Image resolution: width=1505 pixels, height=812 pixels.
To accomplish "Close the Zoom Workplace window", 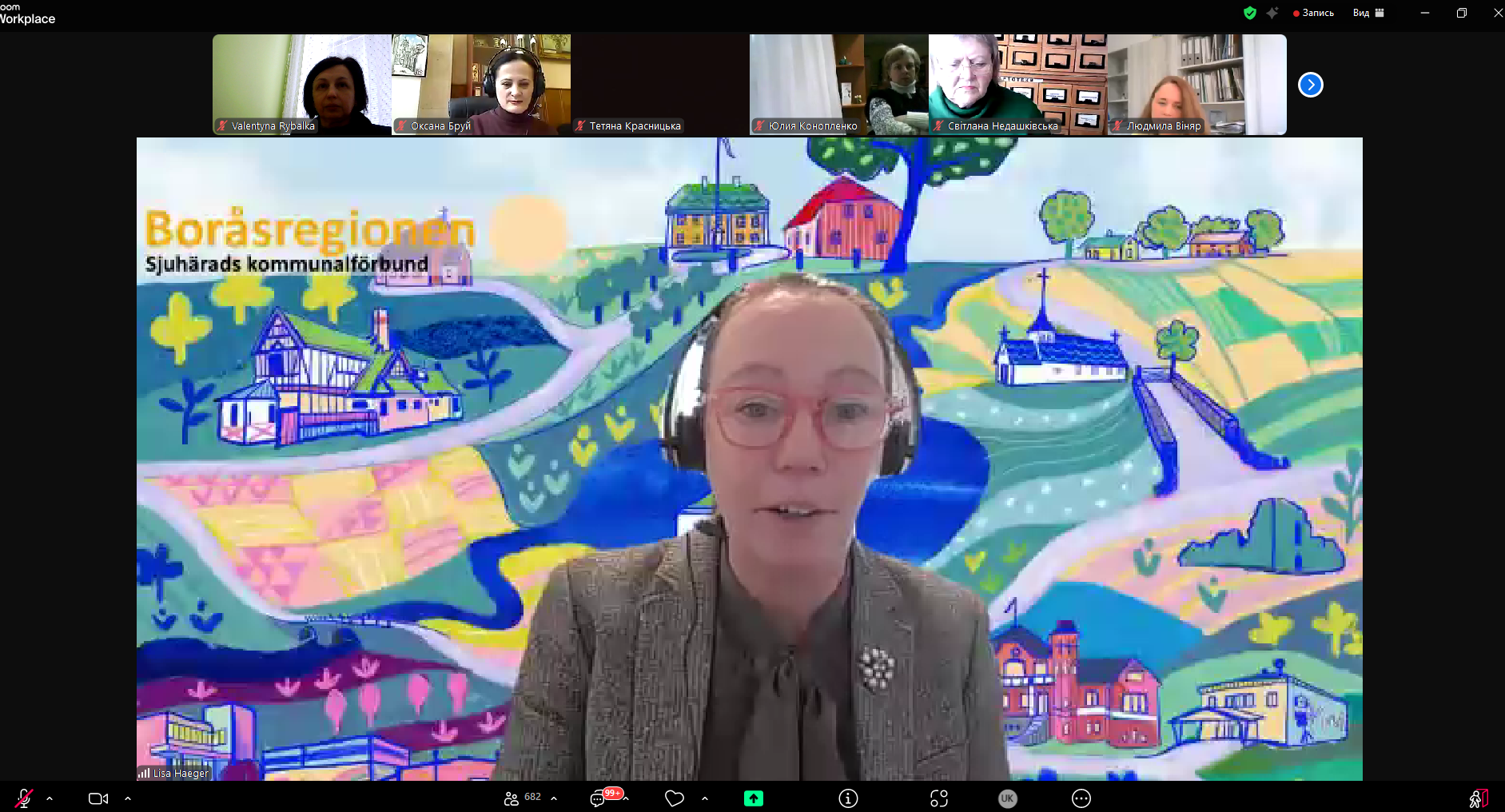I will (1497, 13).
